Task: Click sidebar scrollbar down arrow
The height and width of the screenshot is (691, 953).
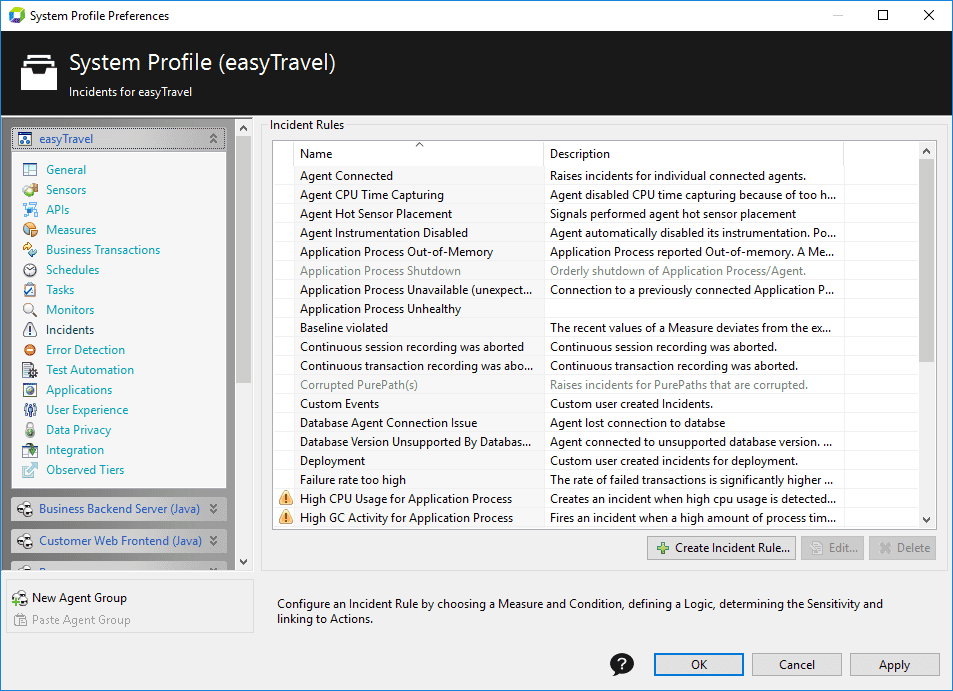Action: coord(244,562)
